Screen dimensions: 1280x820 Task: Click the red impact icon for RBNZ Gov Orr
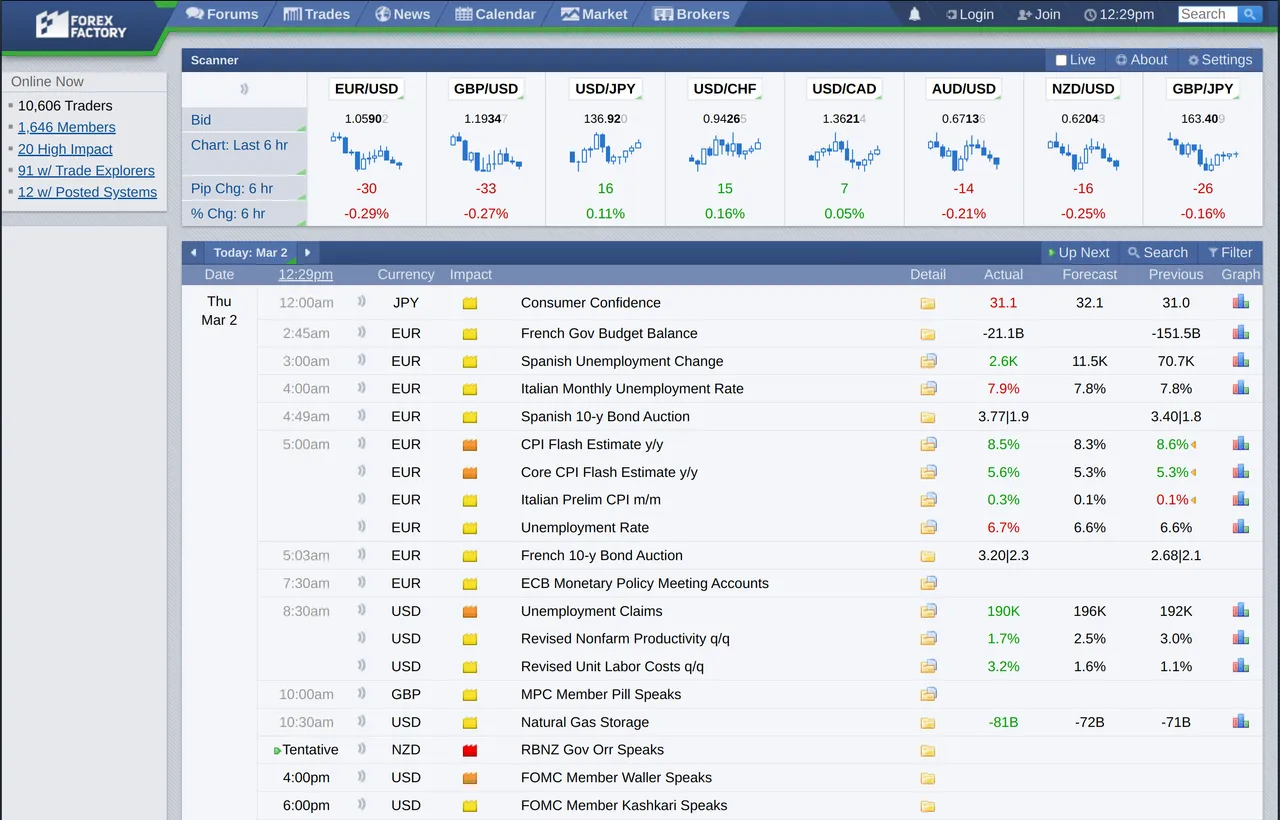pyautogui.click(x=470, y=750)
